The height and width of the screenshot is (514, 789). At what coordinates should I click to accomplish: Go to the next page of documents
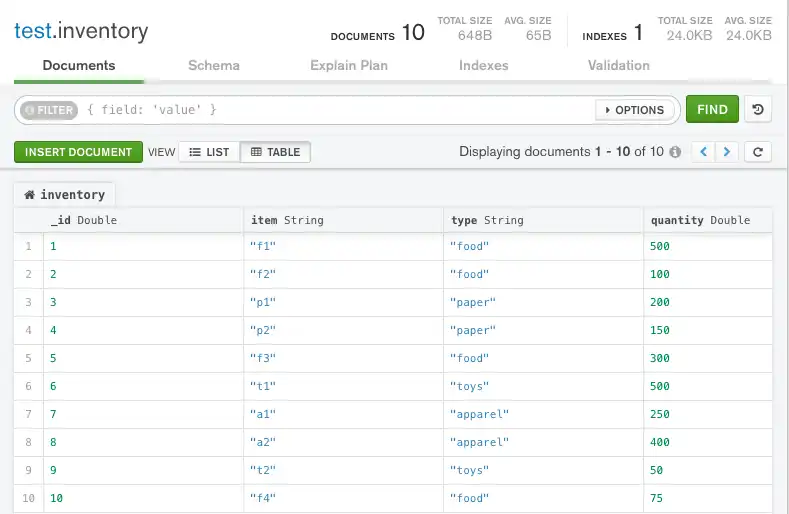pyautogui.click(x=728, y=152)
